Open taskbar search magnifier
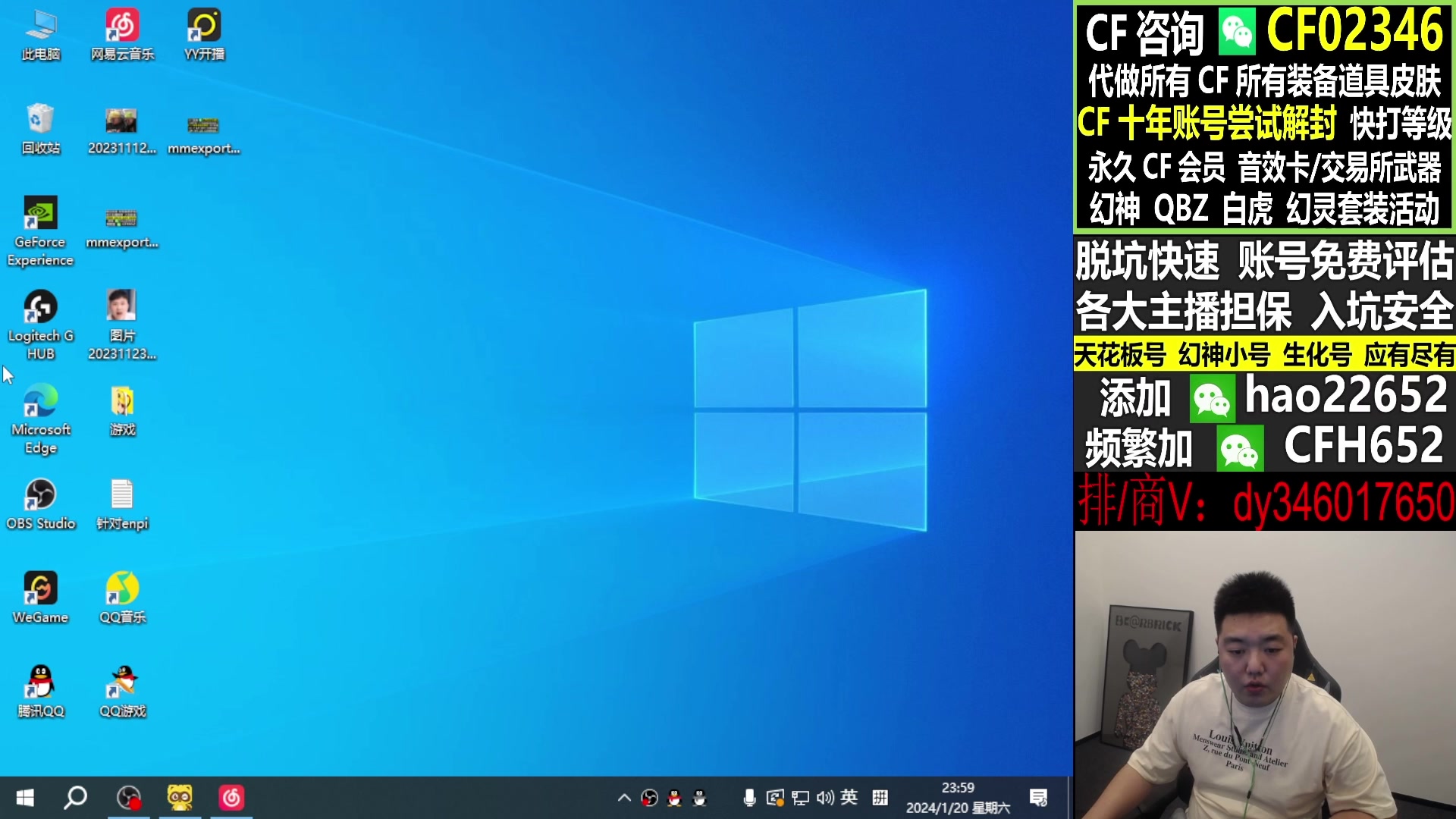This screenshot has width=1456, height=819. 75,798
